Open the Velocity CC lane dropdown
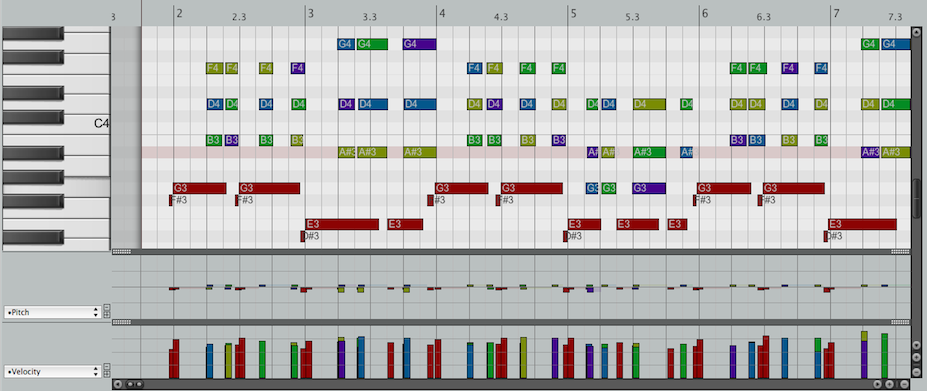Screen dimensions: 927x391 [52, 371]
